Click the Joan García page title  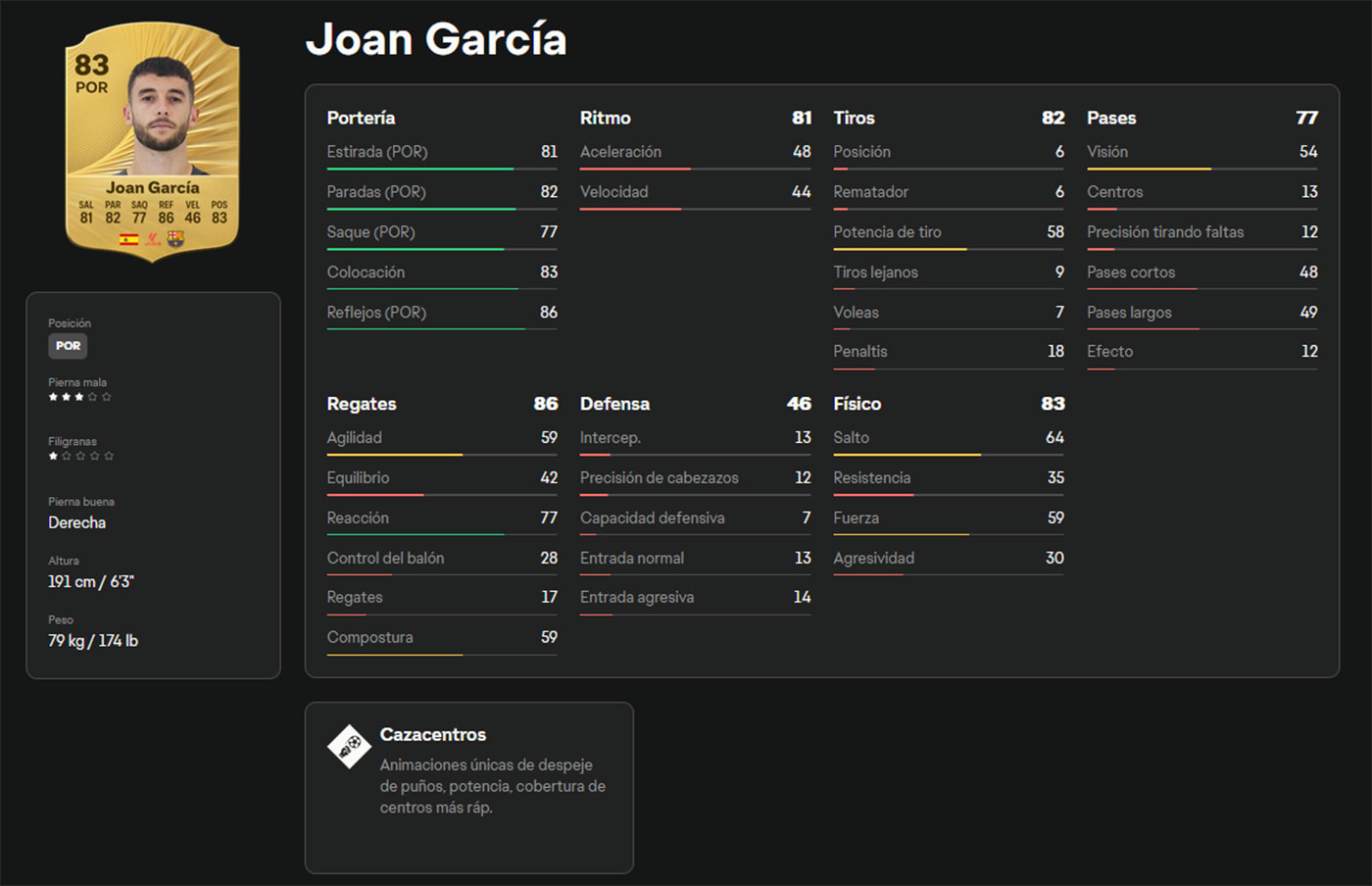[x=436, y=40]
